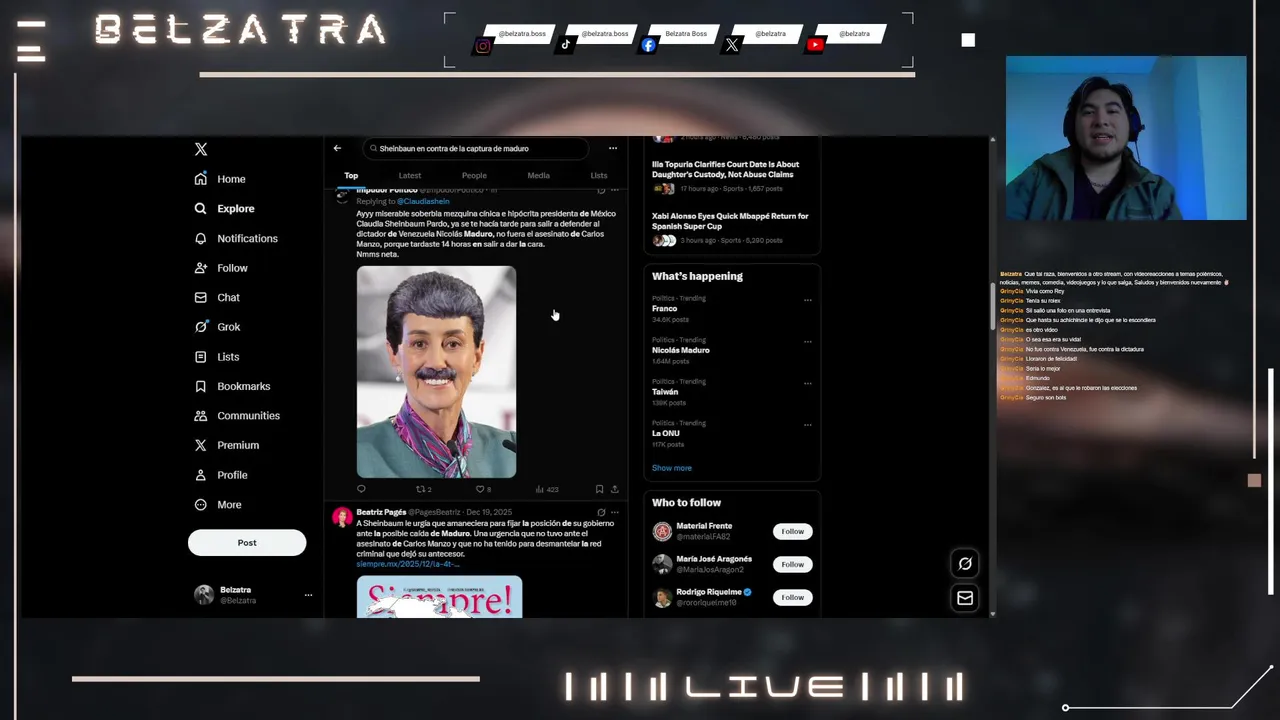The width and height of the screenshot is (1280, 720).
Task: Click Show more under What's happening
Action: click(x=672, y=468)
